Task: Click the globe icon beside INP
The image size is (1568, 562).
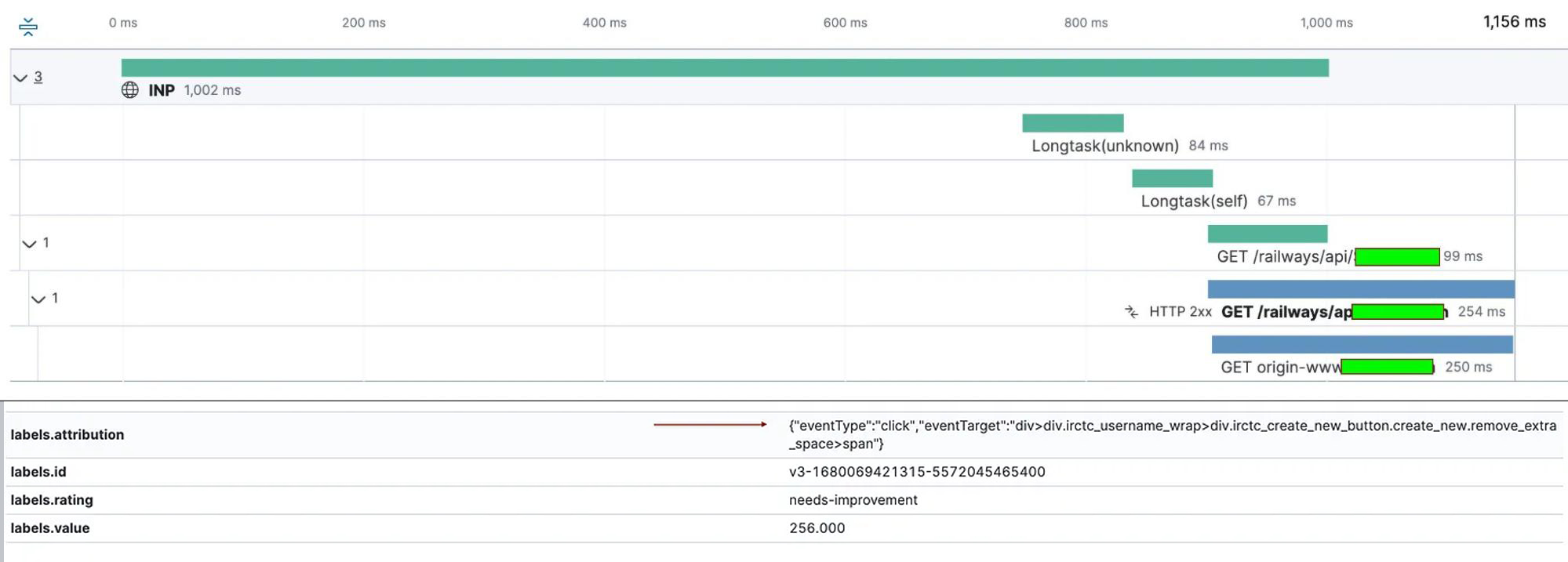Action: [130, 90]
